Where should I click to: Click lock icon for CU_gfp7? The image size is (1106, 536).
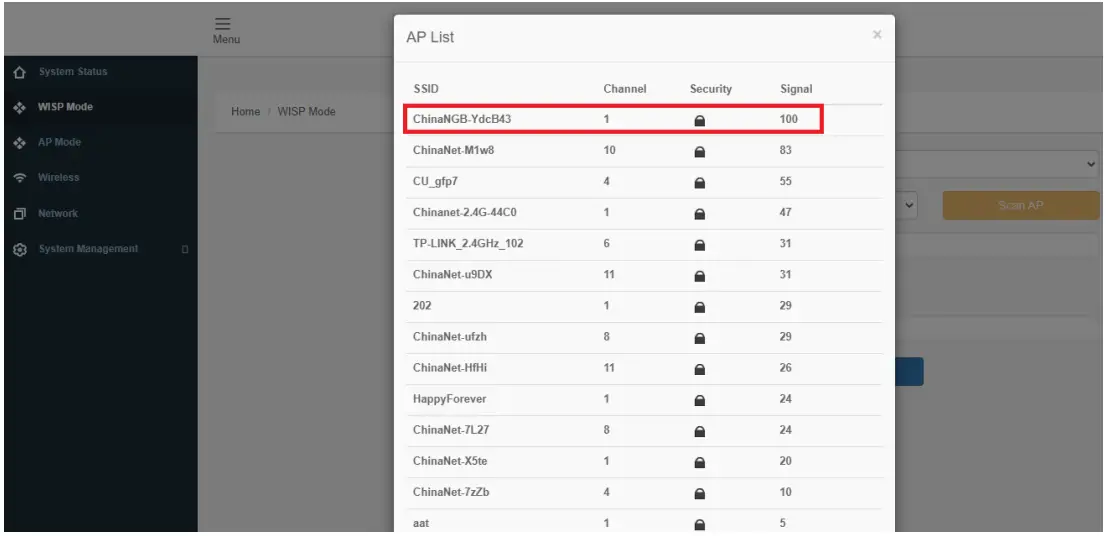[x=700, y=181]
